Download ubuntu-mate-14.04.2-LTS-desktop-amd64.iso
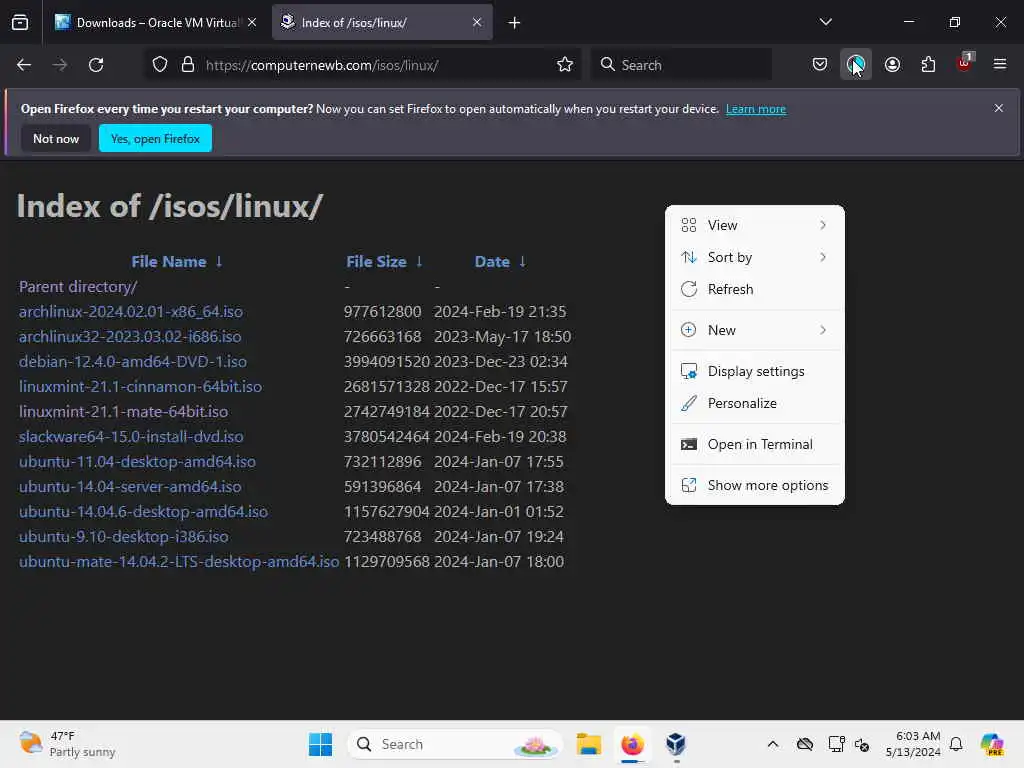The image size is (1024, 768). coord(179,562)
